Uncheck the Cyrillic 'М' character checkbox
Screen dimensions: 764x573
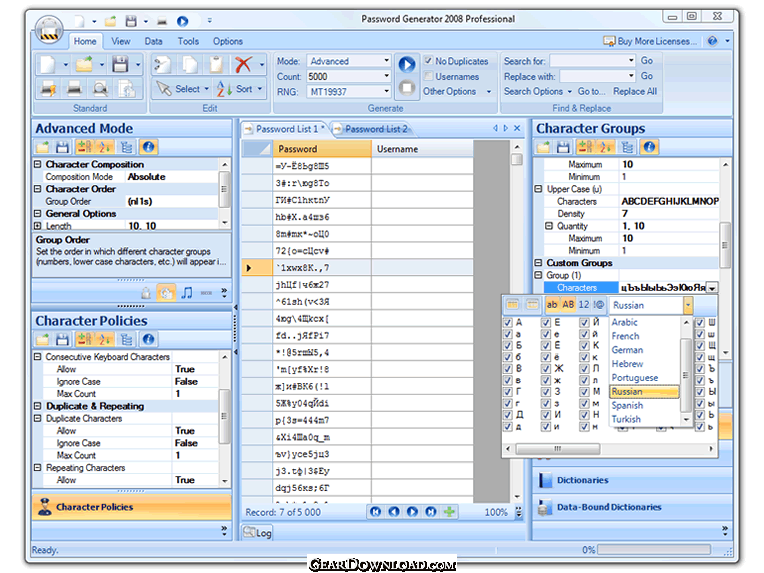point(584,392)
